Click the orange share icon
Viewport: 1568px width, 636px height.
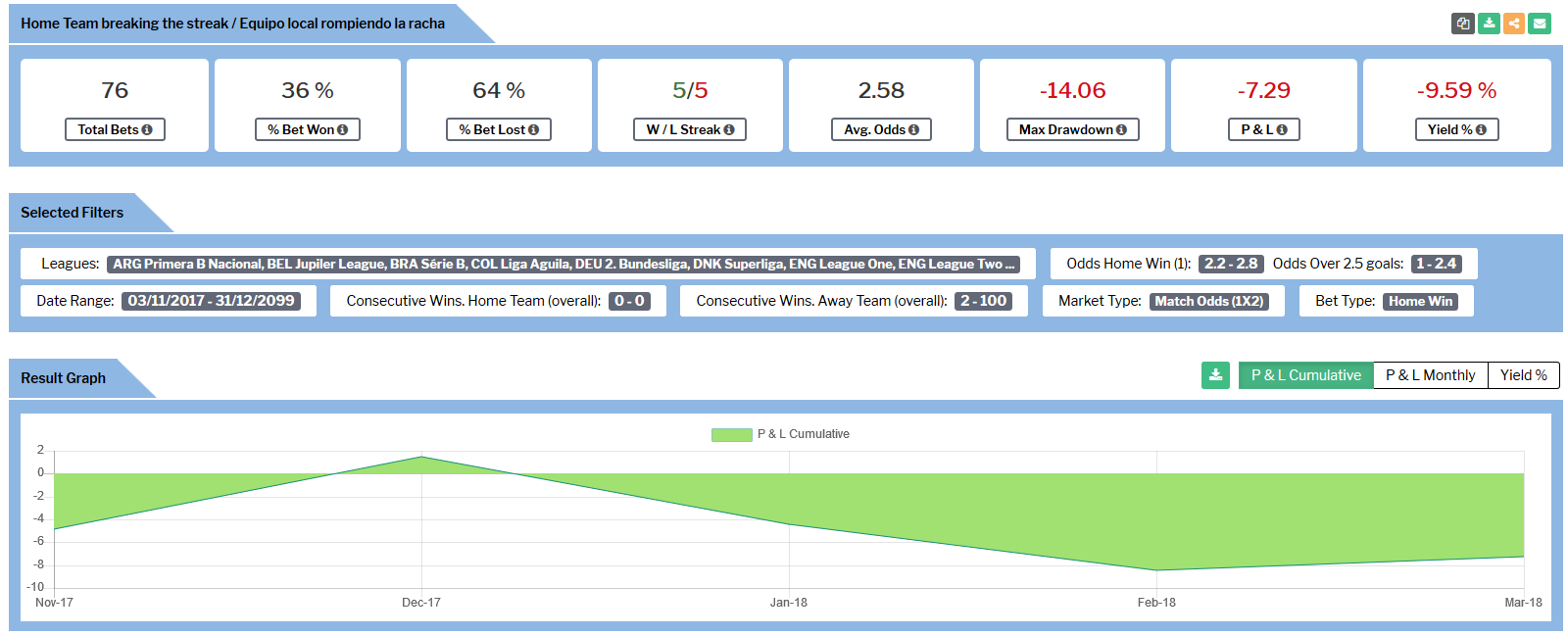point(1514,23)
